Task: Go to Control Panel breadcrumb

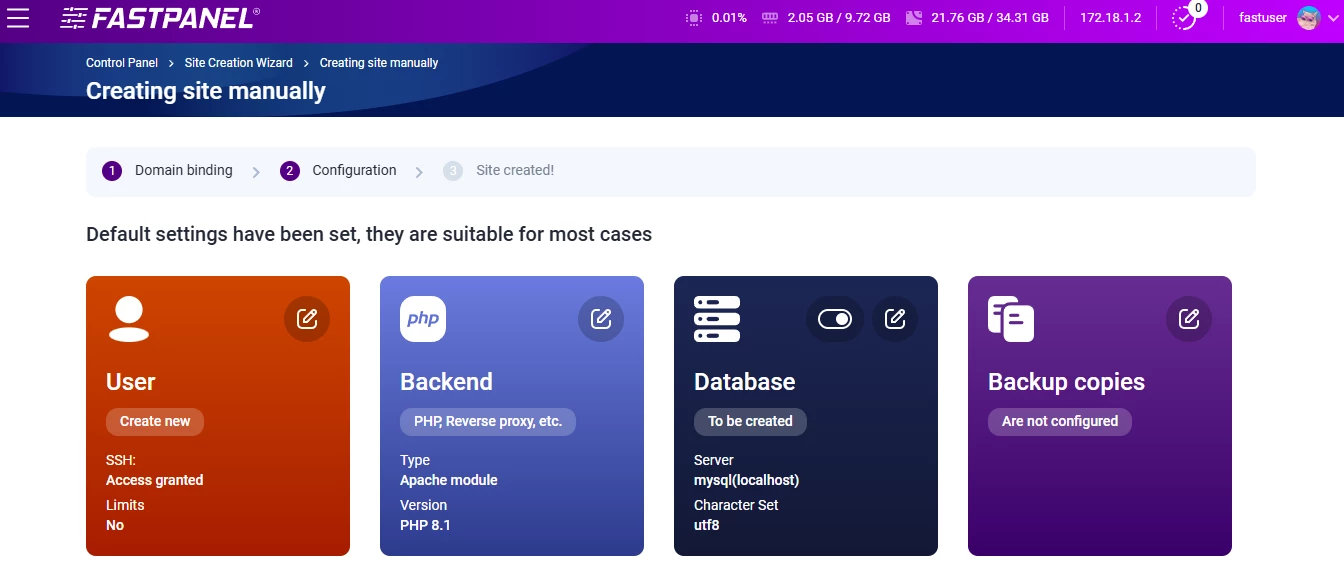Action: tap(122, 63)
